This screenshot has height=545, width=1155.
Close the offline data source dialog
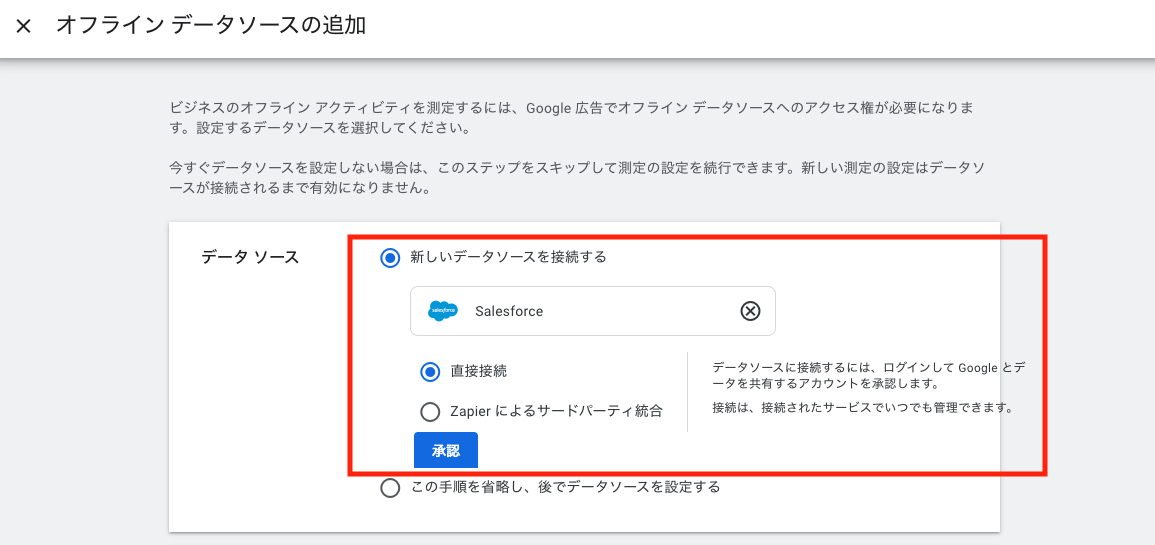[x=24, y=26]
